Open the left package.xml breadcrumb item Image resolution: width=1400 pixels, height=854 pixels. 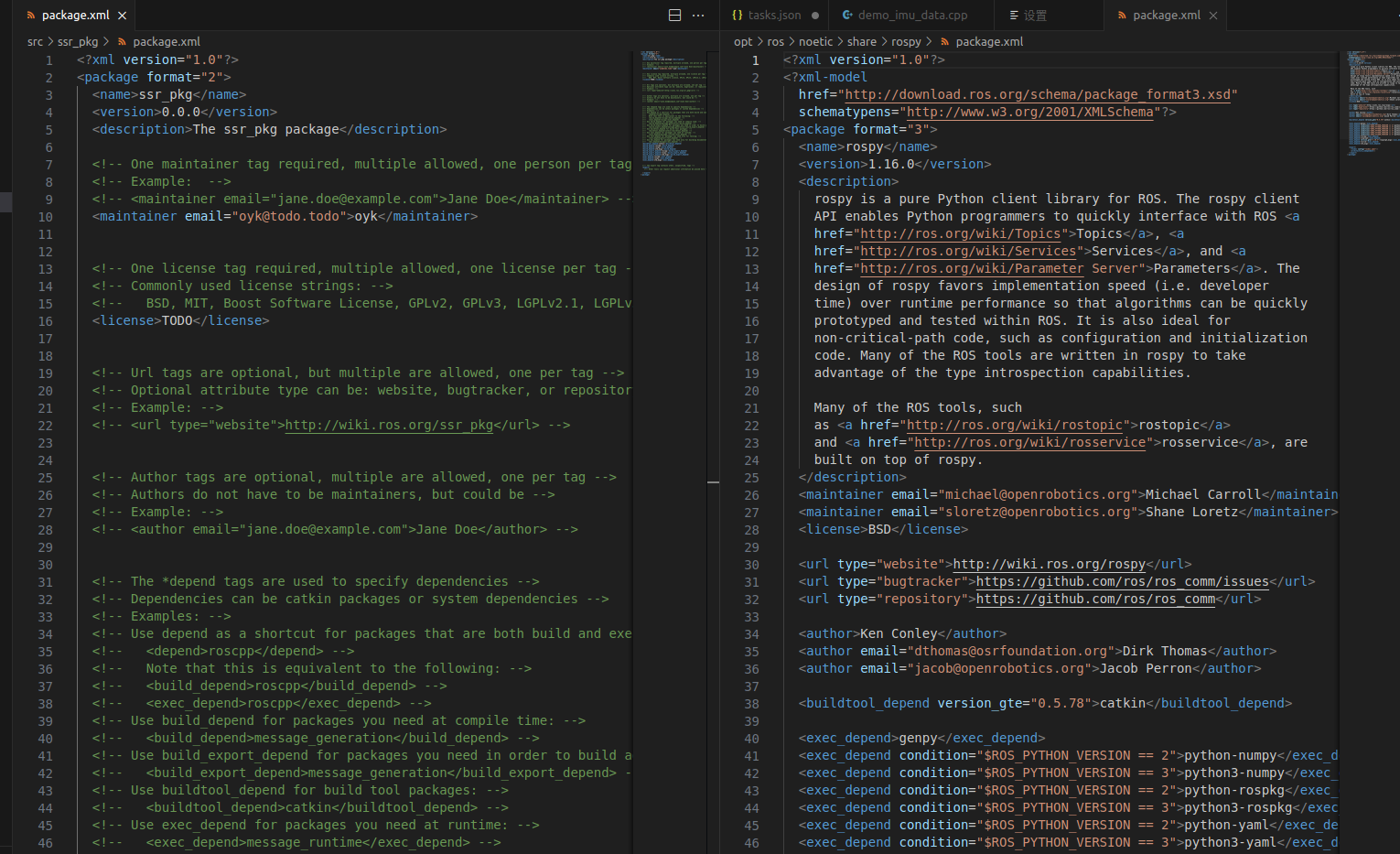[167, 42]
